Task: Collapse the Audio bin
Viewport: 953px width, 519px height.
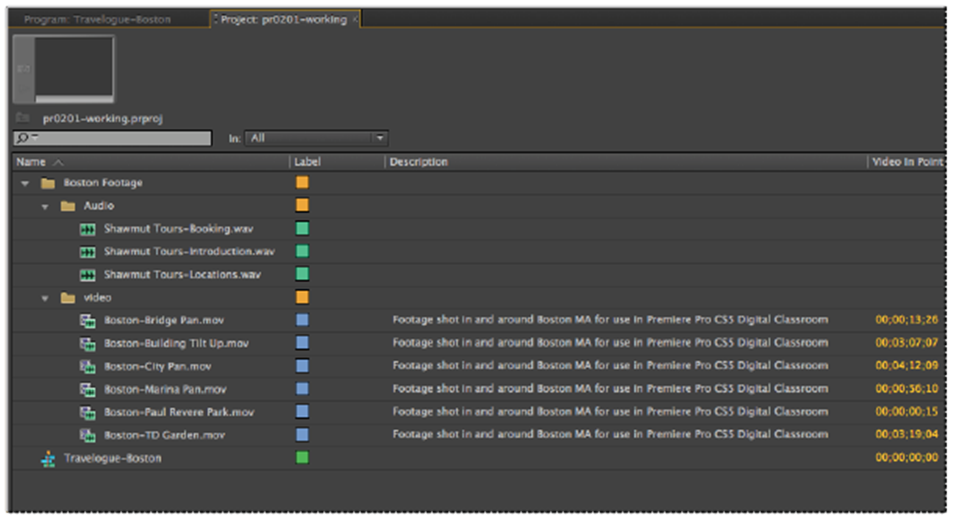Action: click(45, 207)
